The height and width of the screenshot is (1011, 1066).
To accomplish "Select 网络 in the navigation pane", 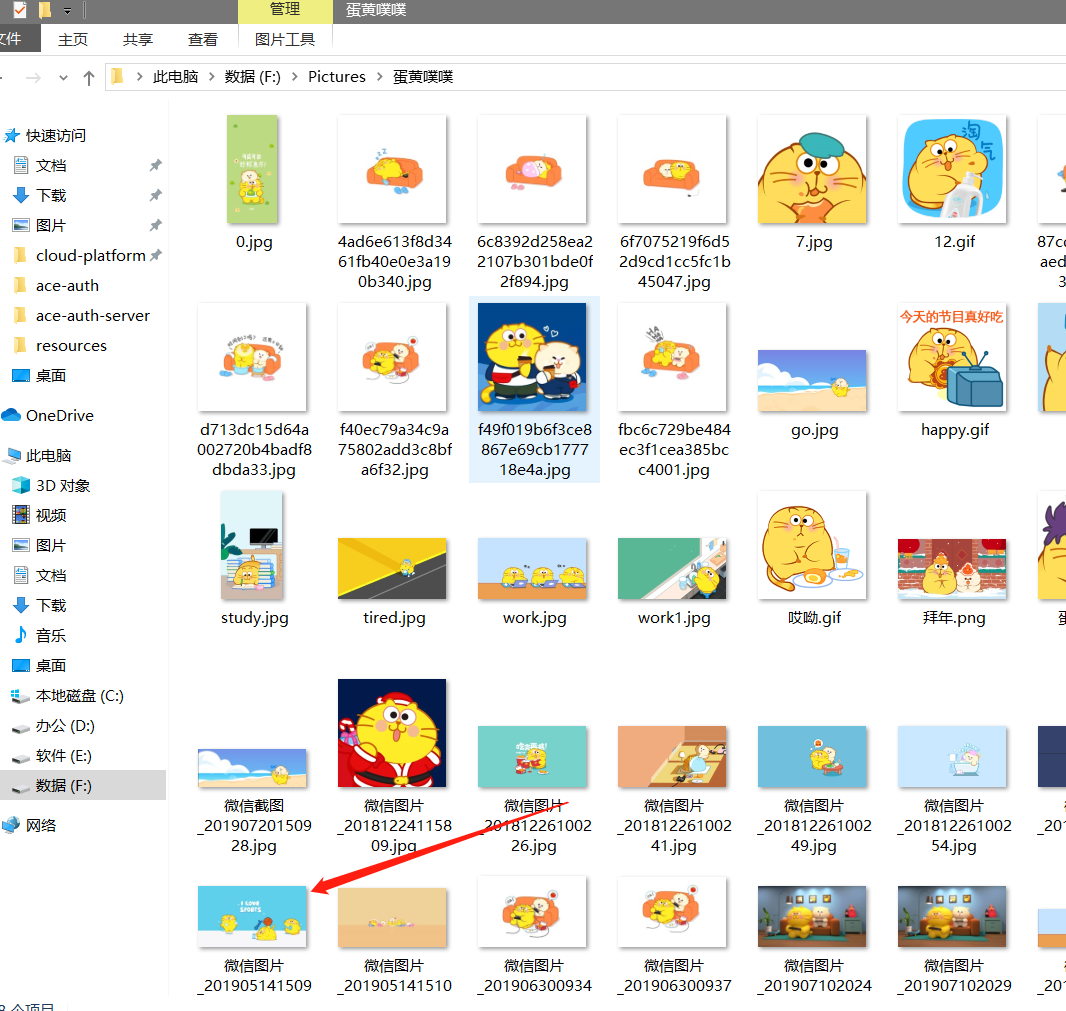I will (41, 825).
